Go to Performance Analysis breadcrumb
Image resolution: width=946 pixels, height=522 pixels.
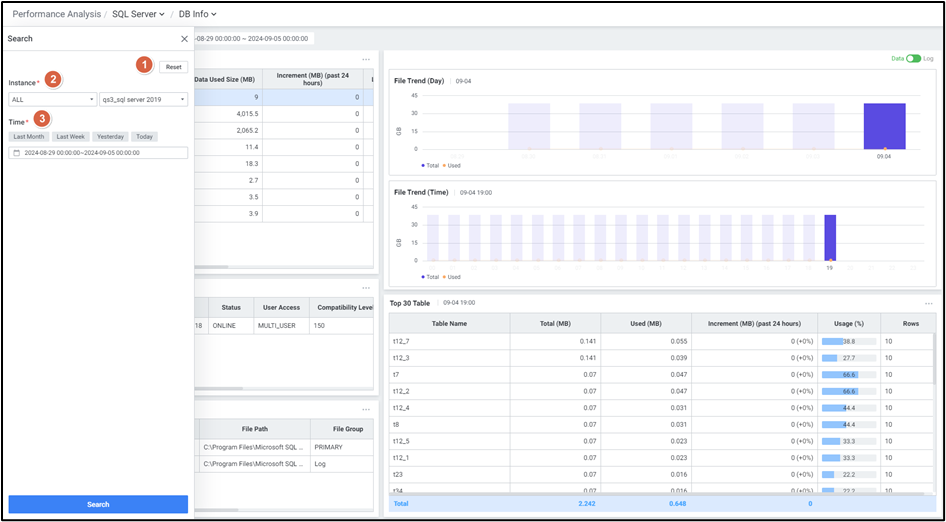click(x=56, y=14)
